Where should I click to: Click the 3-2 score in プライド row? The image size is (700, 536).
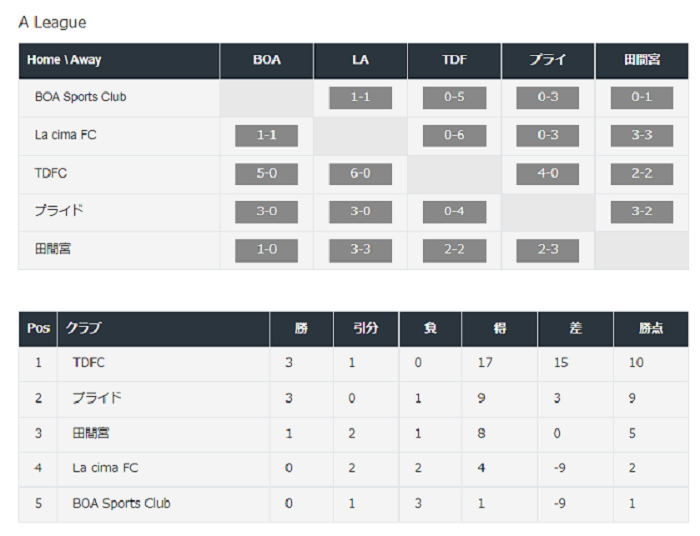[x=642, y=212]
